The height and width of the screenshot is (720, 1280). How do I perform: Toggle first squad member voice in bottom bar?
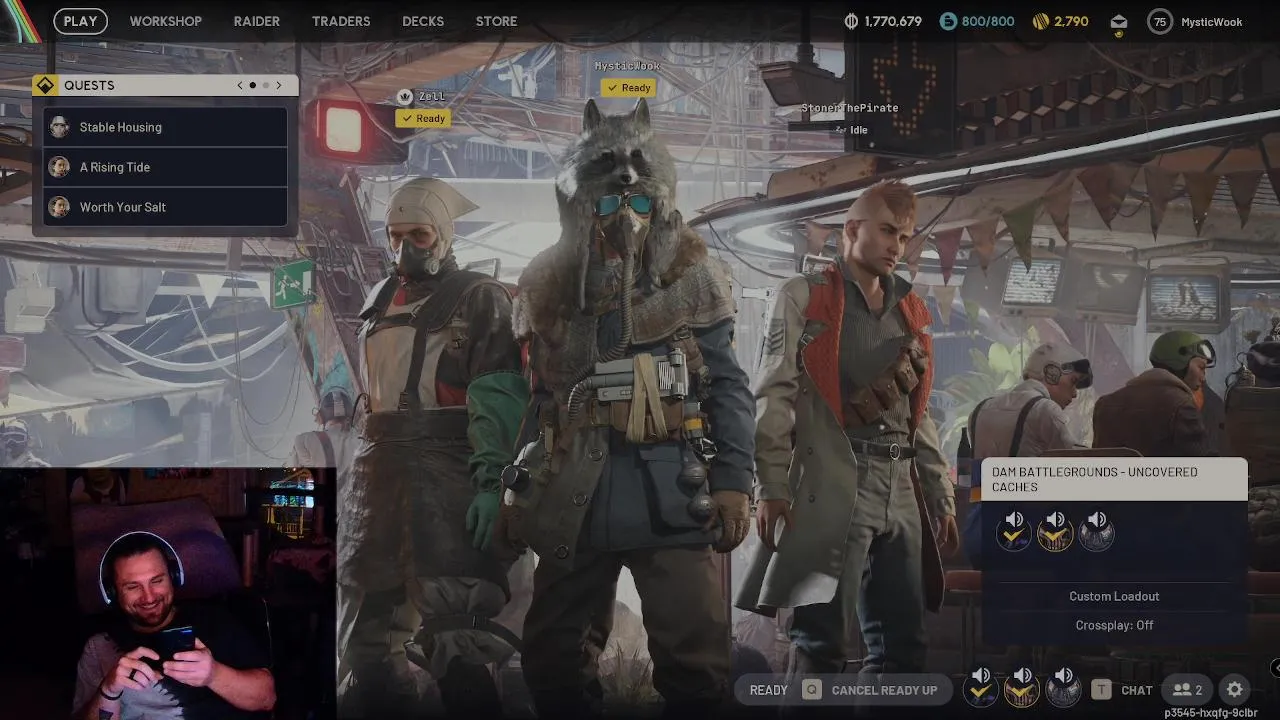click(x=981, y=688)
